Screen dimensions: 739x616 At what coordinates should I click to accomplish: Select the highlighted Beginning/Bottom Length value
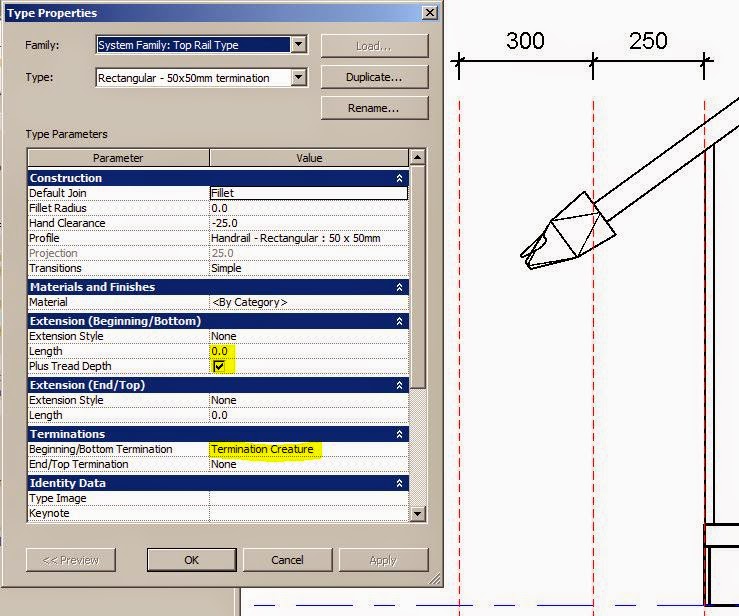309,351
